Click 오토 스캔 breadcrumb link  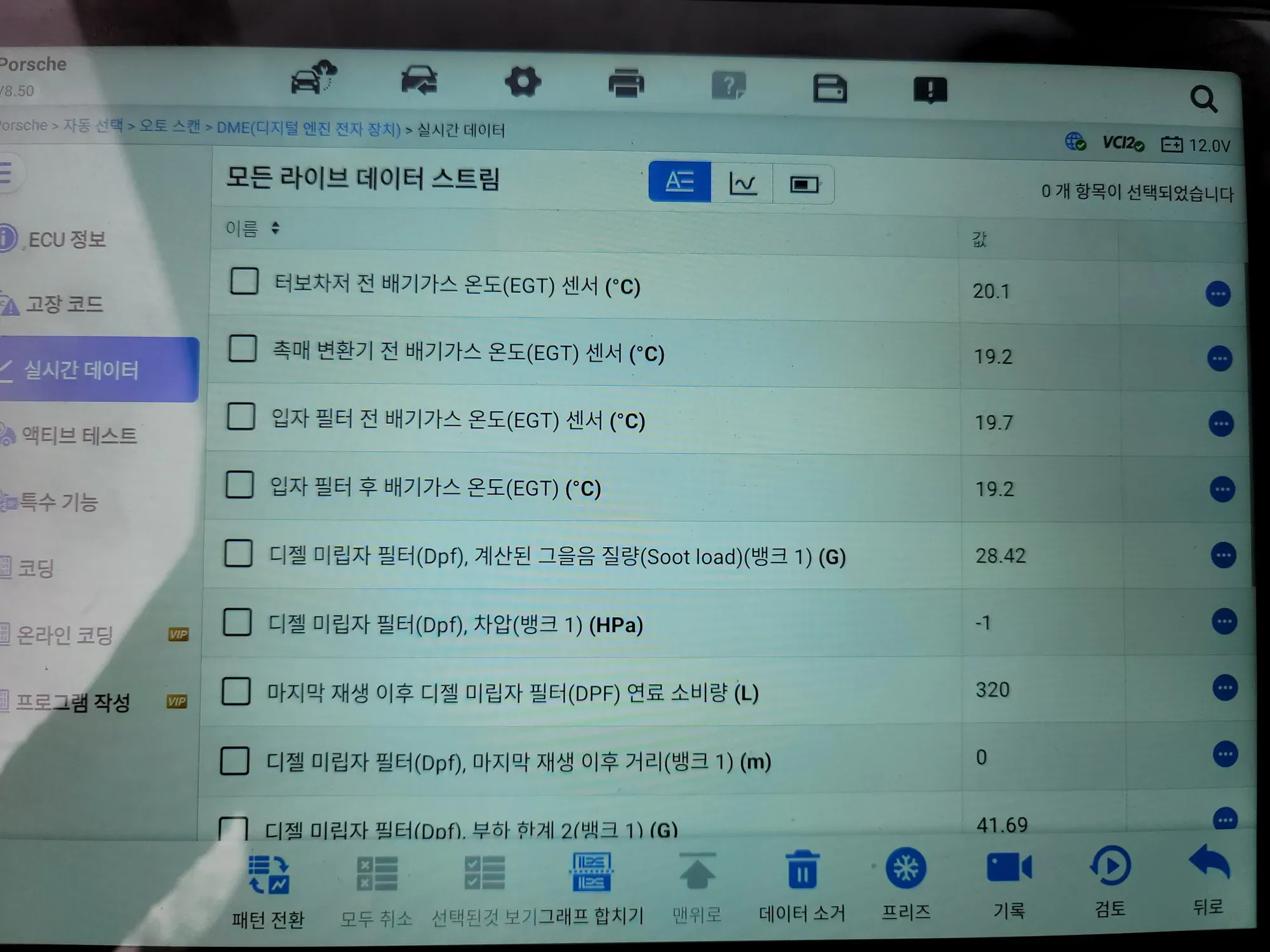pyautogui.click(x=170, y=126)
